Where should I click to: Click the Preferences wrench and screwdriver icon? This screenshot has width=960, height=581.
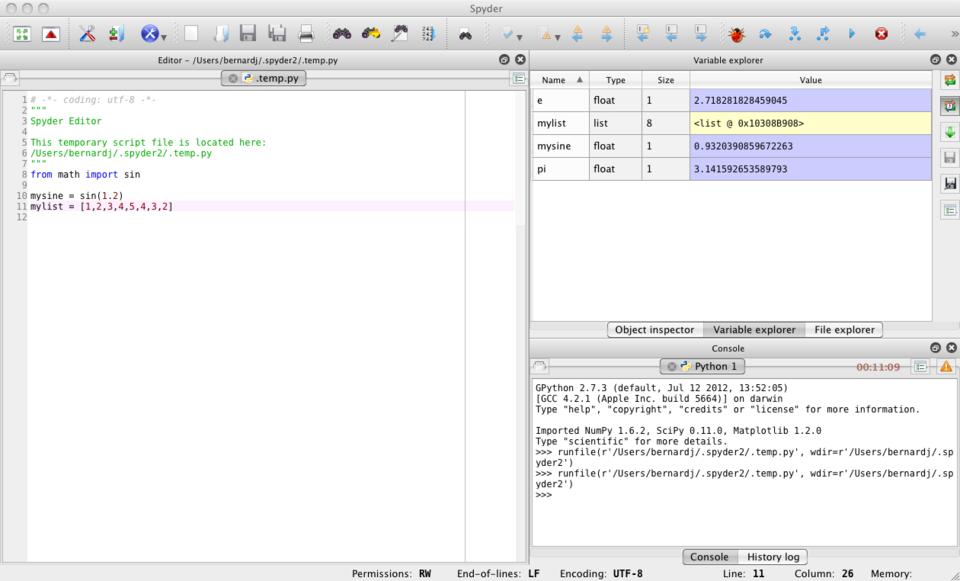point(87,33)
